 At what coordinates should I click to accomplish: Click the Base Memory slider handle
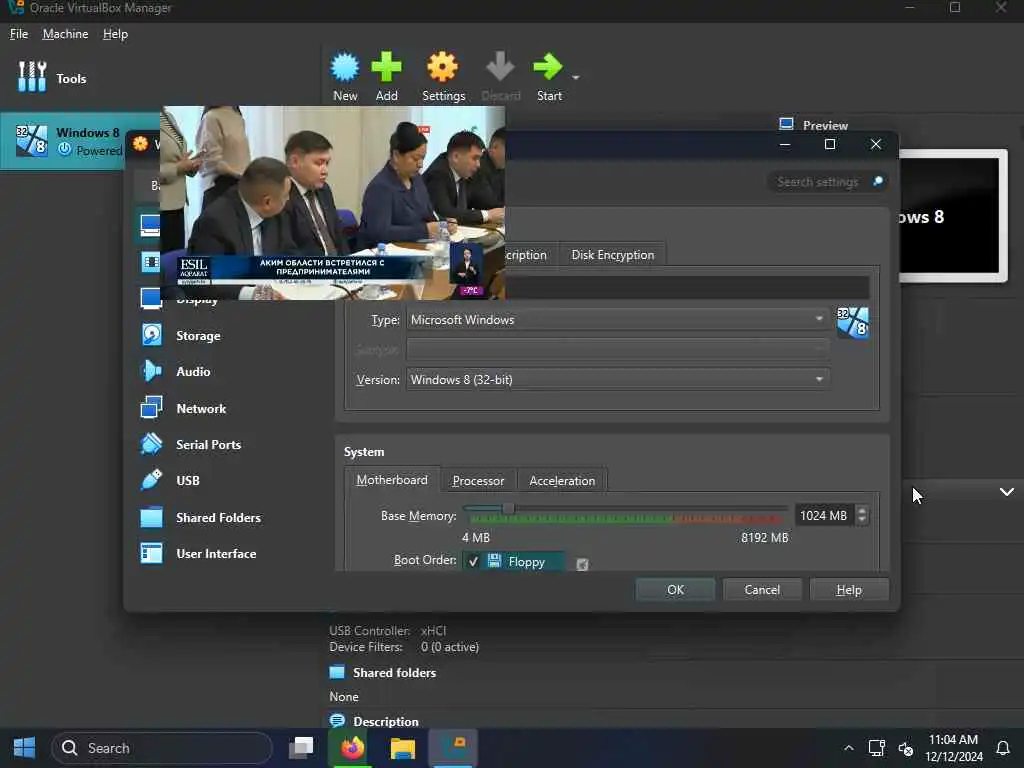[507, 508]
